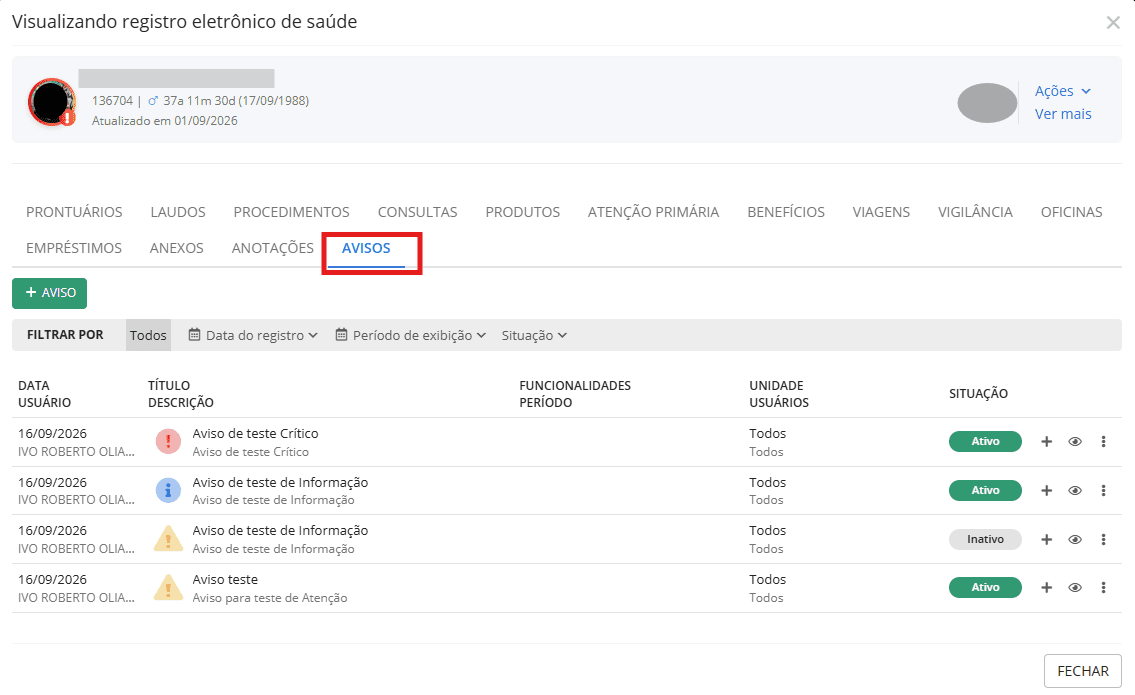Close the health record dialog with the X
The image size is (1135, 695).
[1113, 22]
